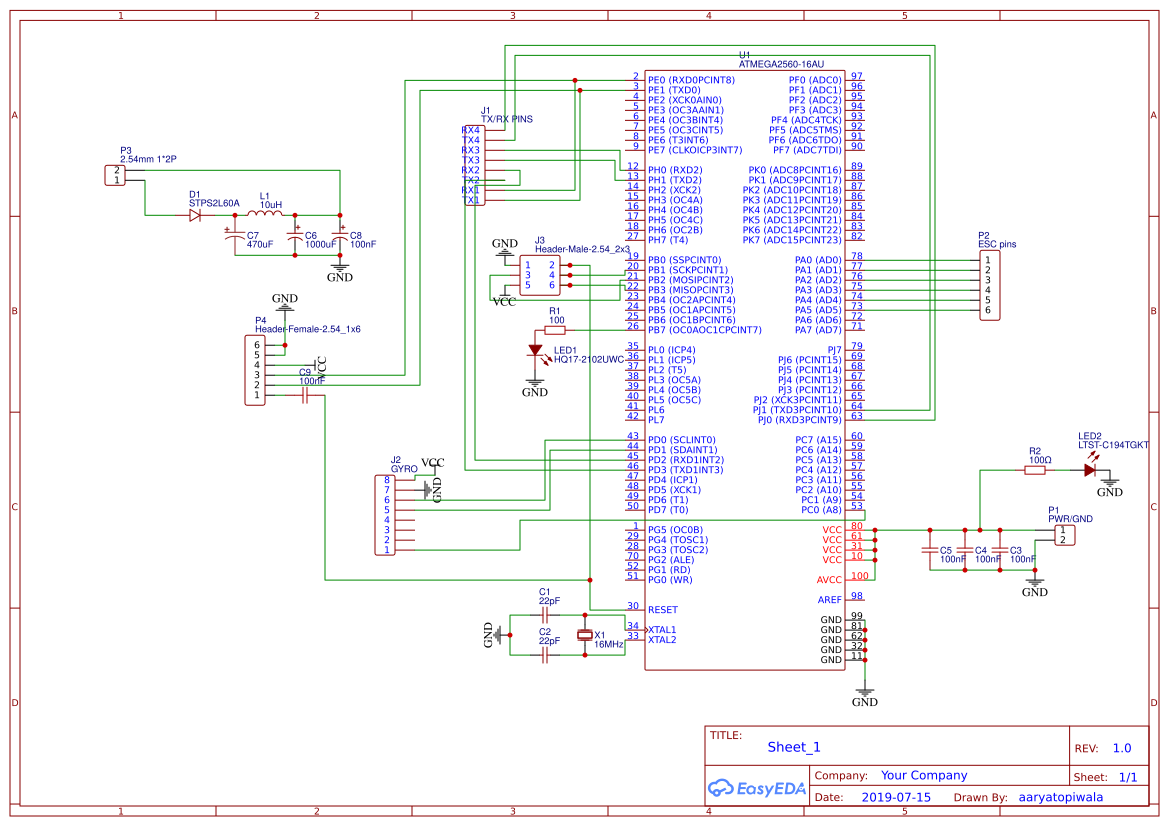Select the C5 decoupling capacitor symbol

pos(930,550)
